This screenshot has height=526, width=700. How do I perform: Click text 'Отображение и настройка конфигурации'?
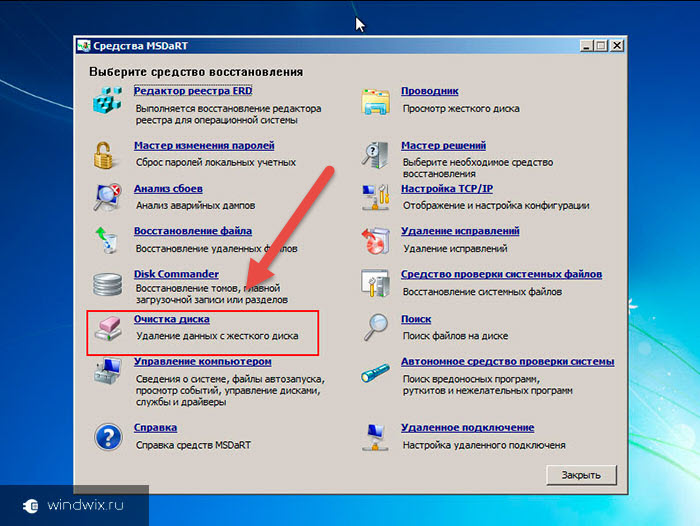click(x=496, y=205)
